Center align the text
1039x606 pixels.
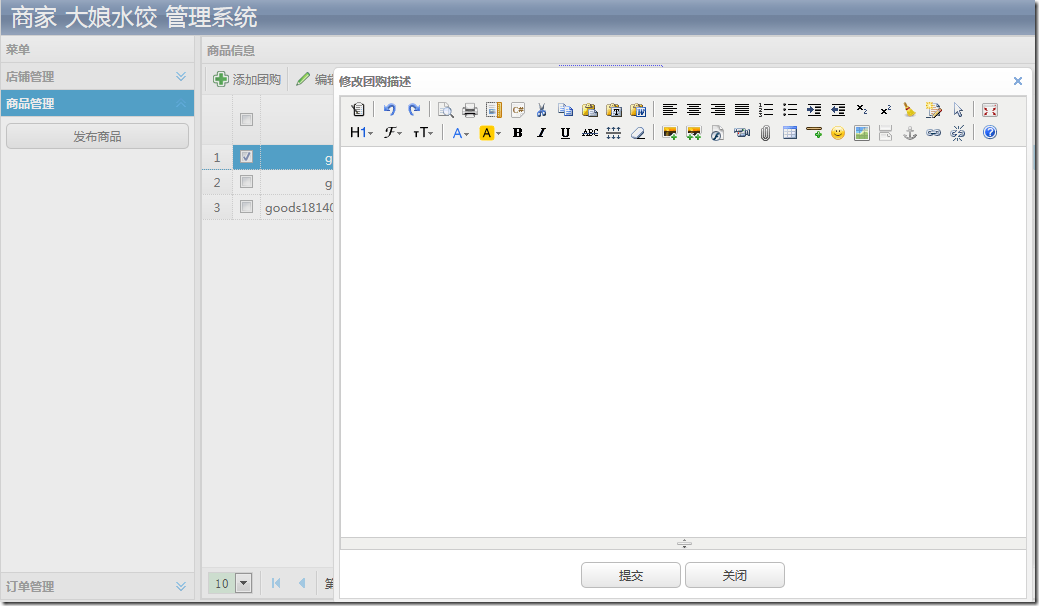point(694,110)
